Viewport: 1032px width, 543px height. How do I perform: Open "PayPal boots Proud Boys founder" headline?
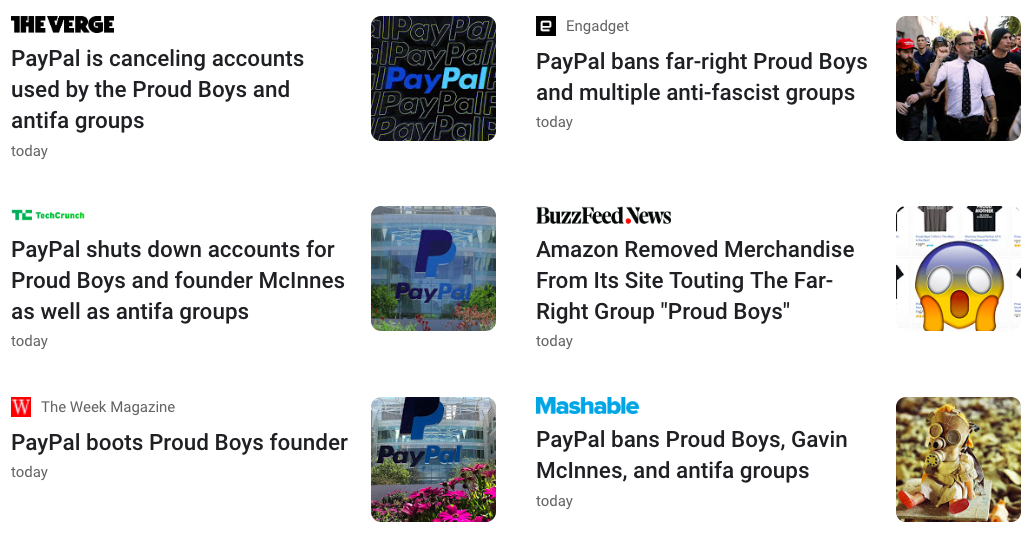point(179,442)
